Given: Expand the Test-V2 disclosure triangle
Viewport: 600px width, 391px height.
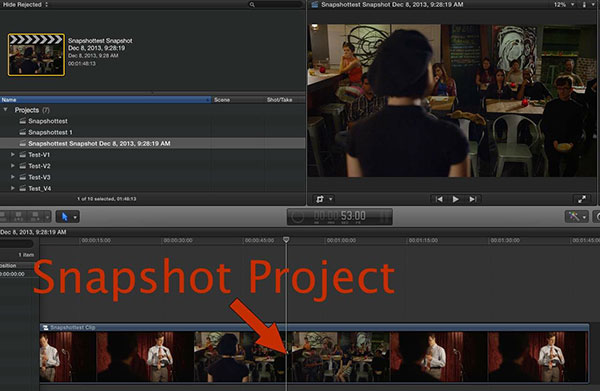Looking at the screenshot, I should click(x=13, y=166).
